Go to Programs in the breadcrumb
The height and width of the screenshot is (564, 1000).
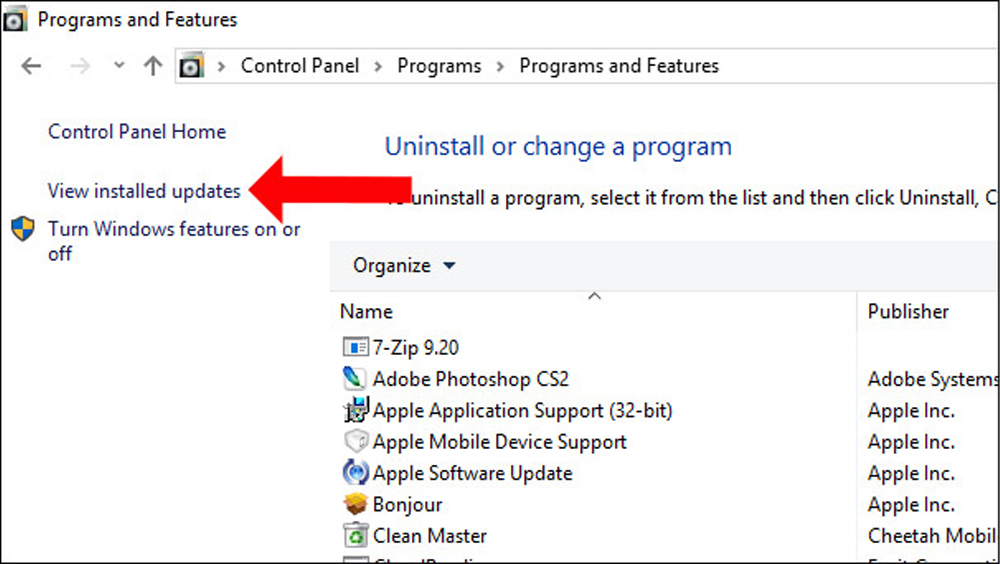[x=439, y=66]
